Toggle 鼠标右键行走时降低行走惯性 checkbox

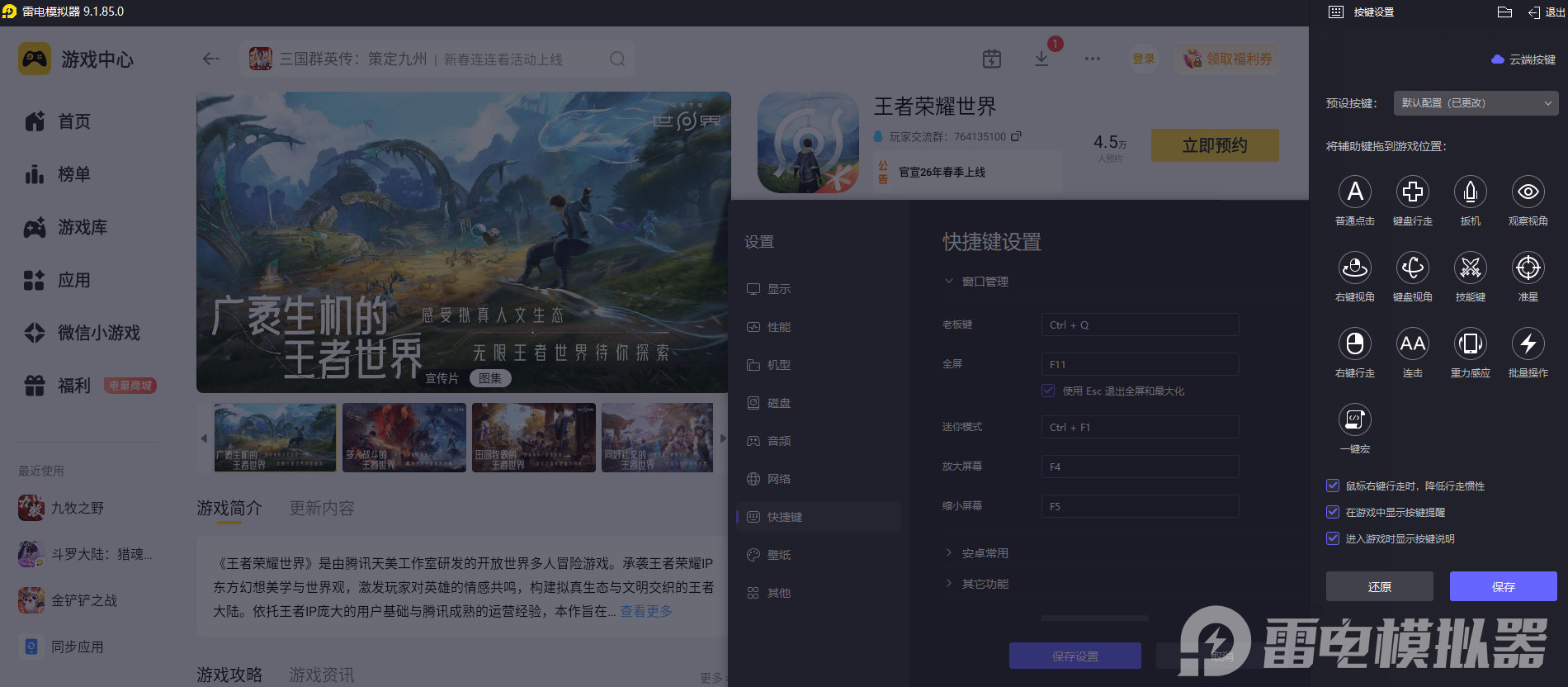[1333, 486]
